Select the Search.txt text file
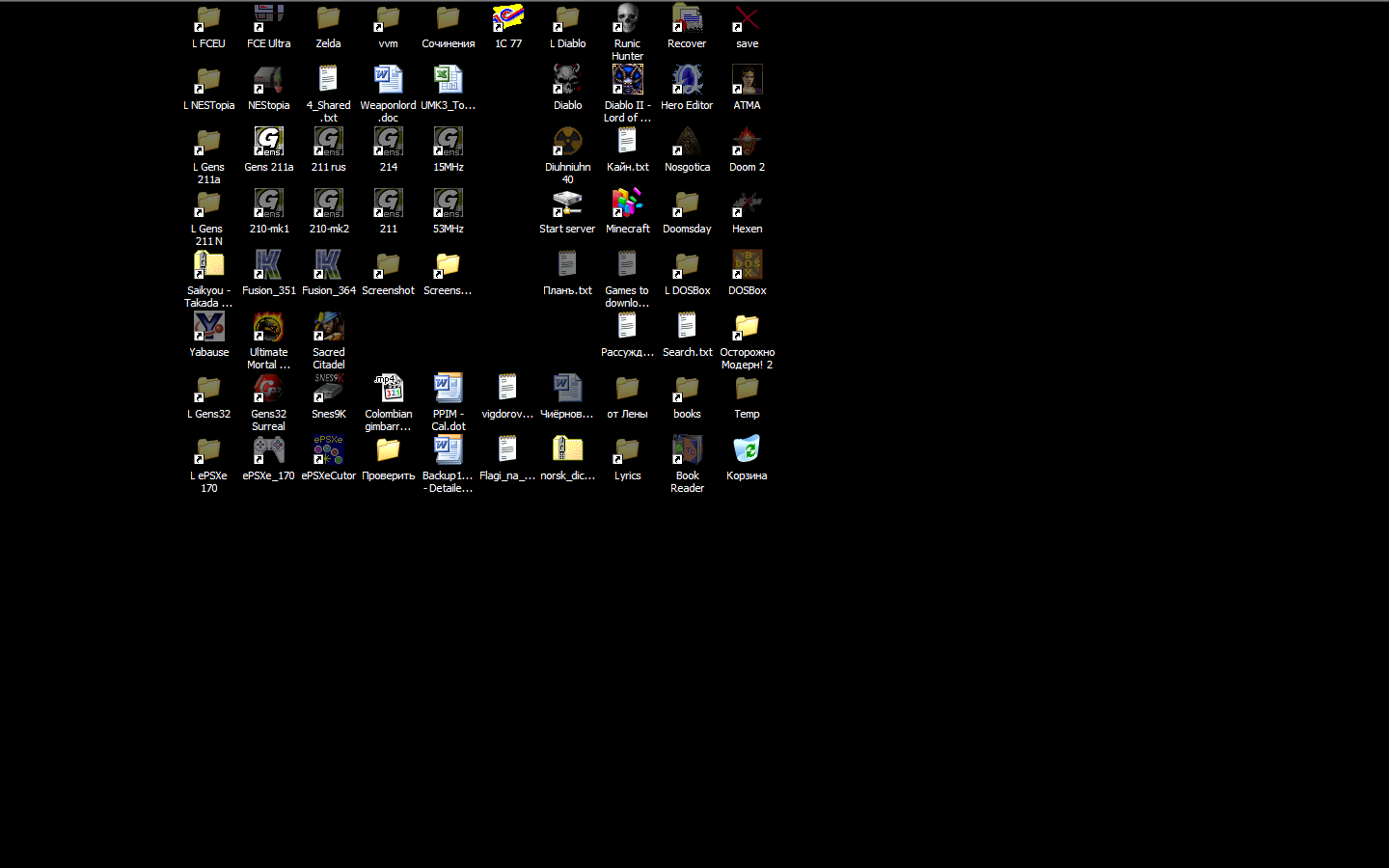Viewport: 1389px width, 868px height. (x=687, y=328)
